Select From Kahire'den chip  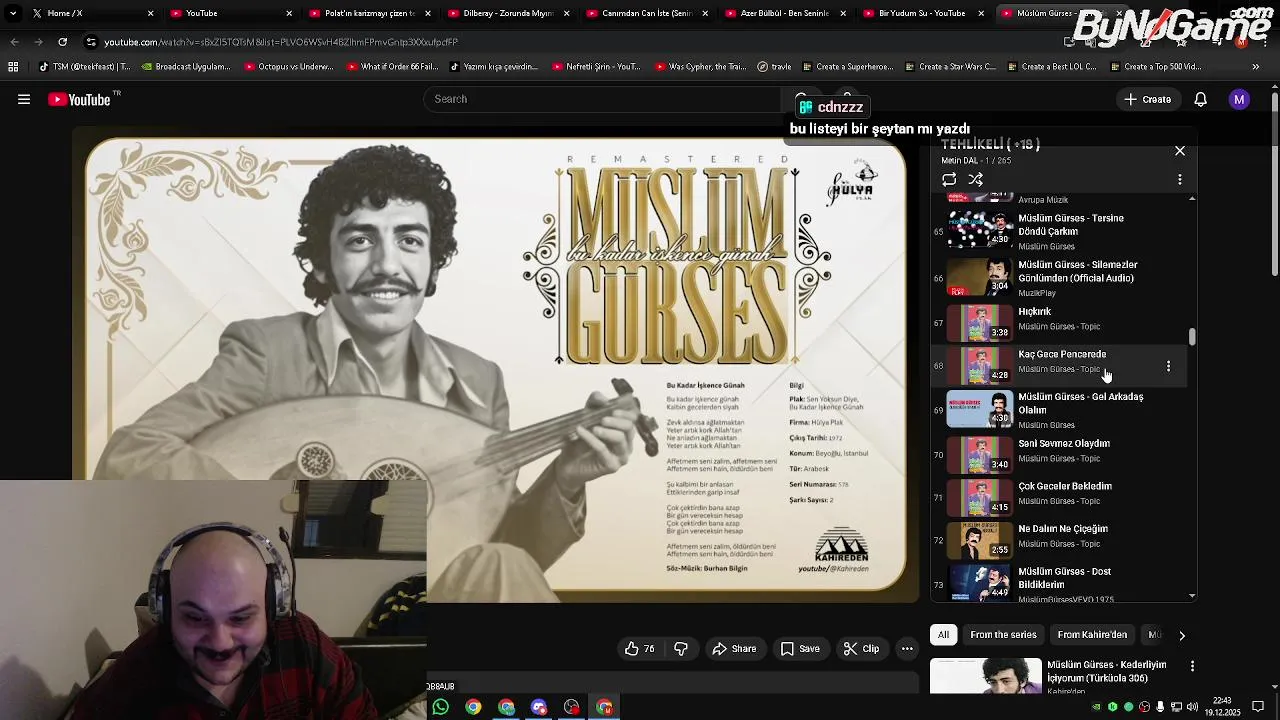pos(1092,635)
